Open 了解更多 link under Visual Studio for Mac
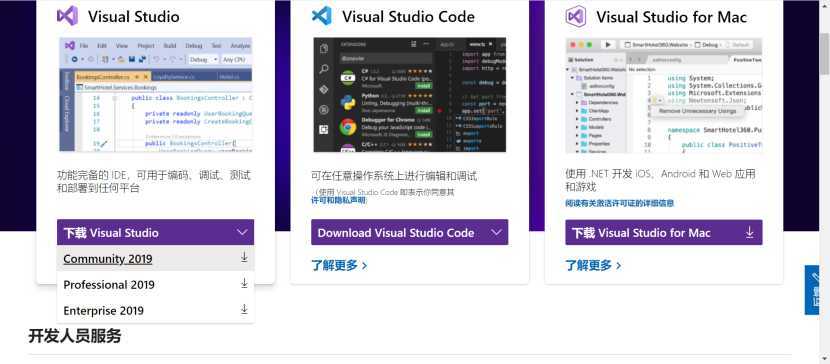 click(x=593, y=265)
